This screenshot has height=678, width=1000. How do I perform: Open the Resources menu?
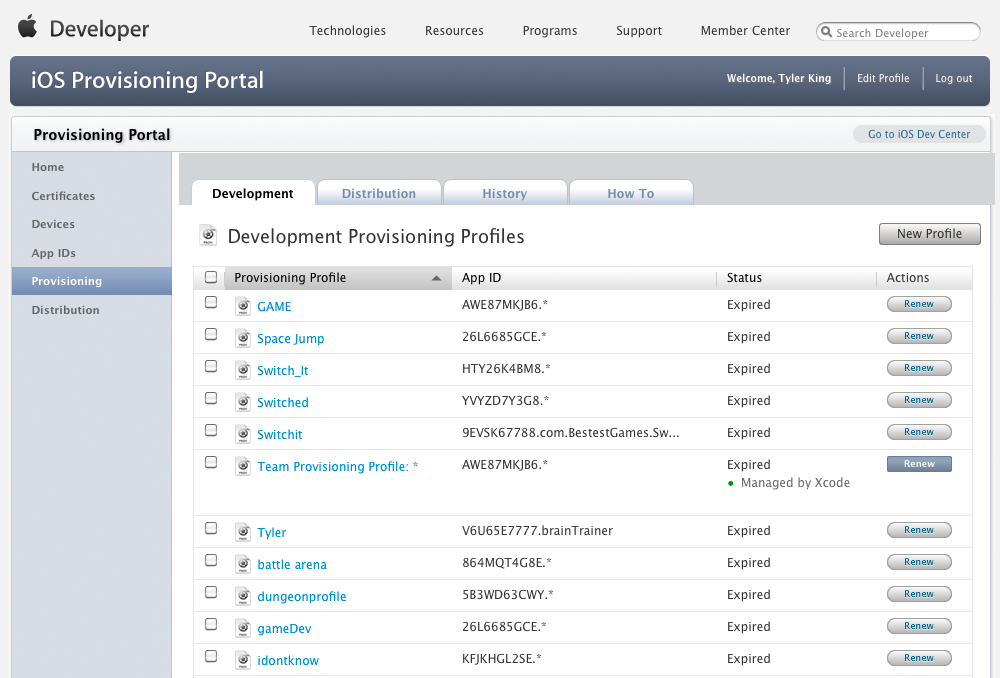[x=454, y=31]
